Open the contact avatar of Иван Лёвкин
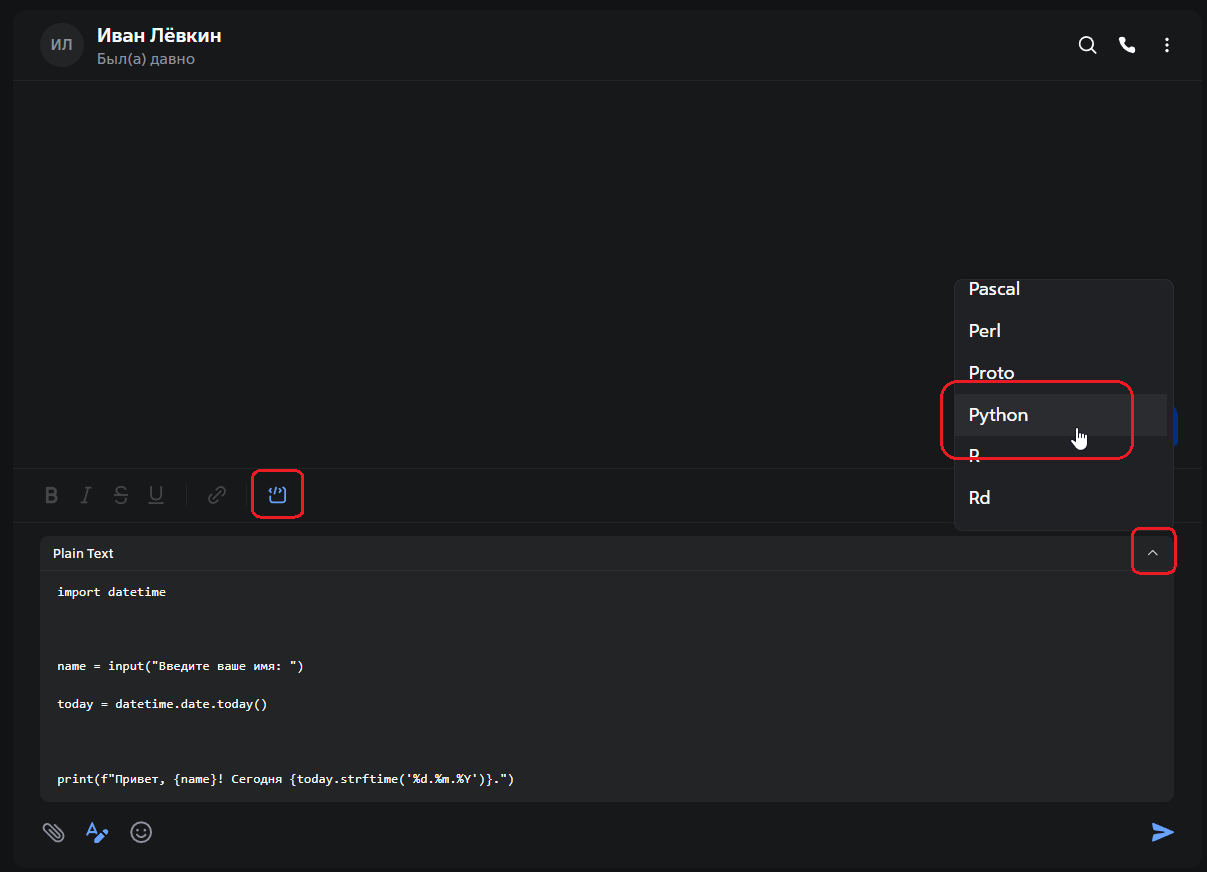 (x=61, y=44)
